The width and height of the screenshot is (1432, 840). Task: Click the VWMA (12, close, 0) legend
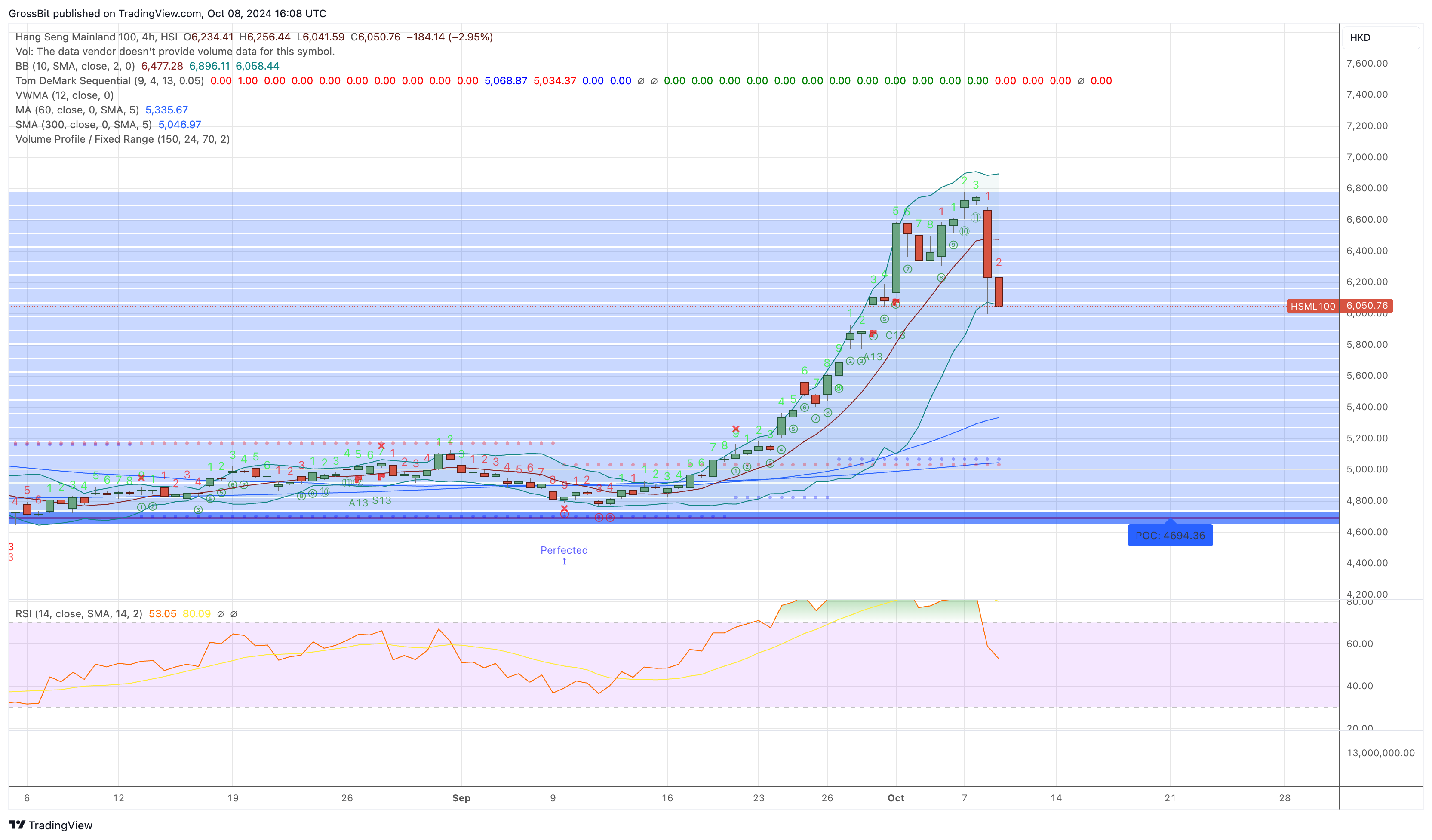tap(64, 95)
